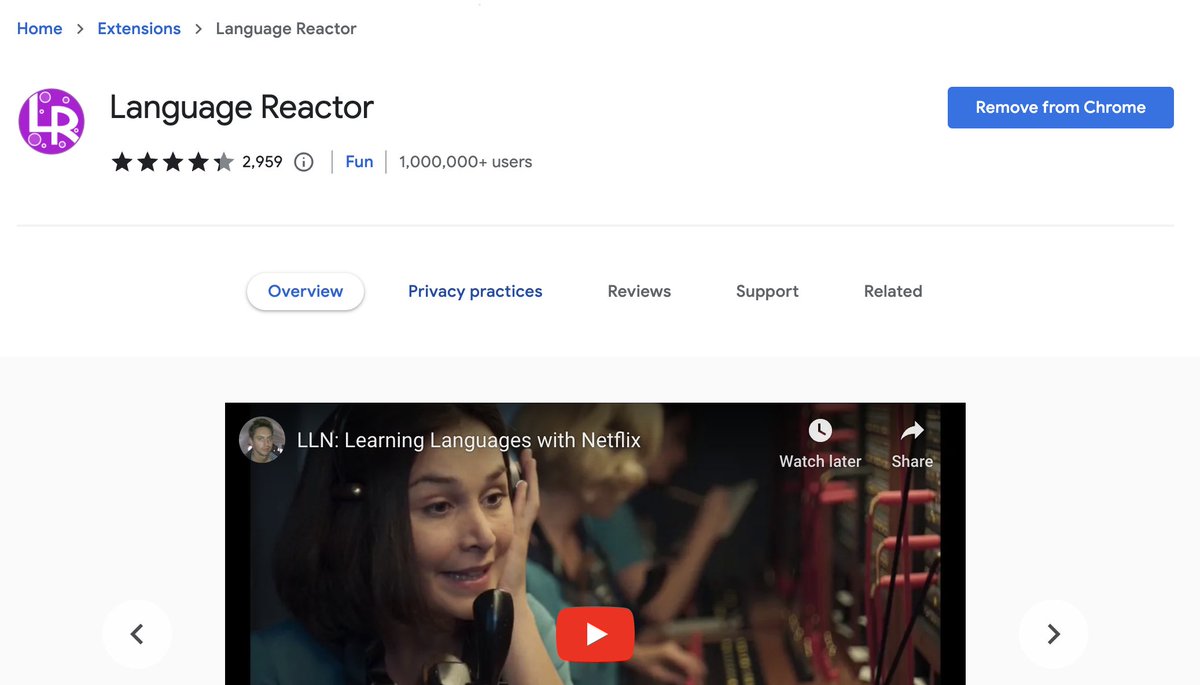Click the video preview thumbnail image
The image size is (1200, 685).
click(595, 544)
